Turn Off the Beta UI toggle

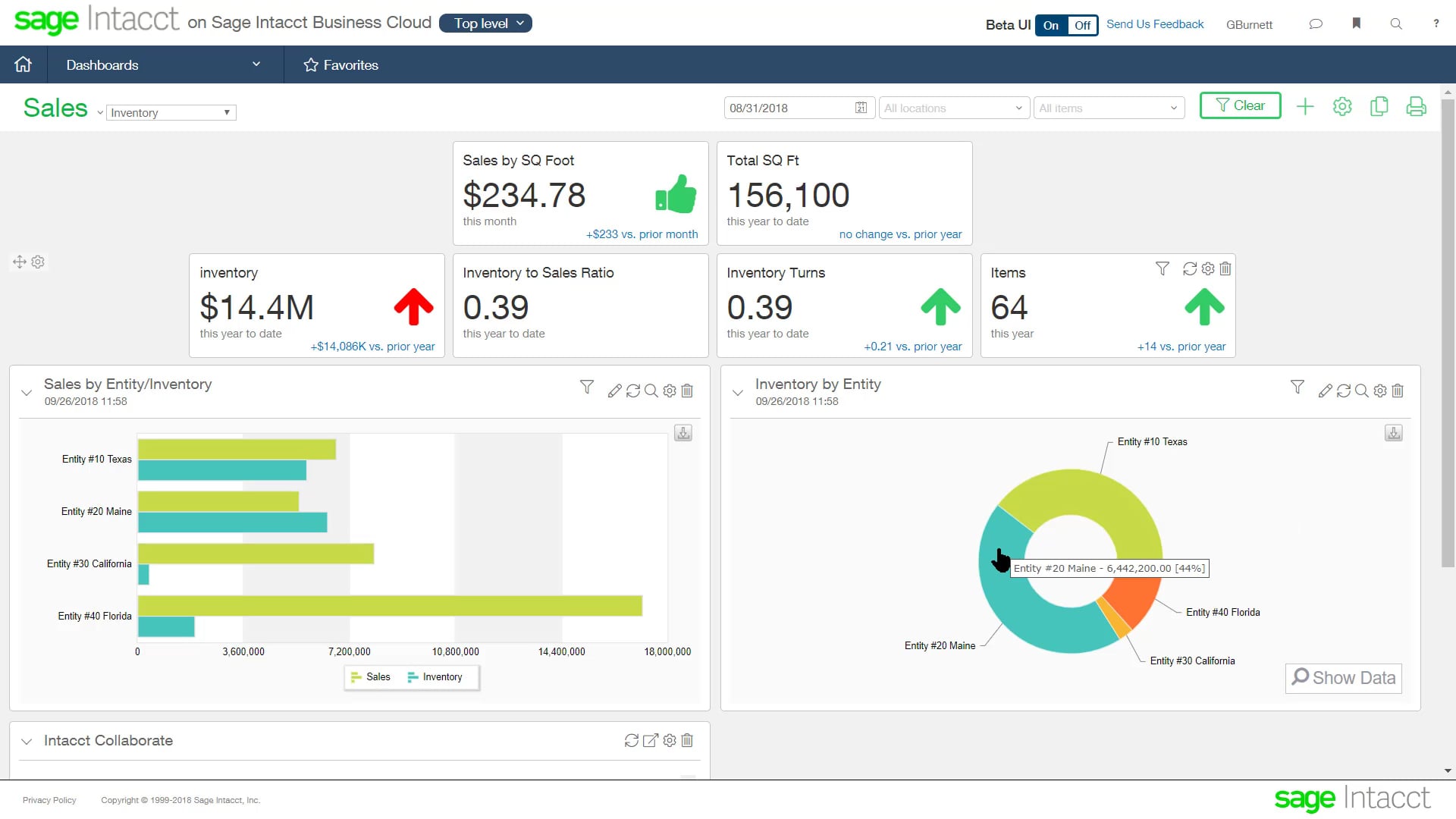tap(1082, 25)
